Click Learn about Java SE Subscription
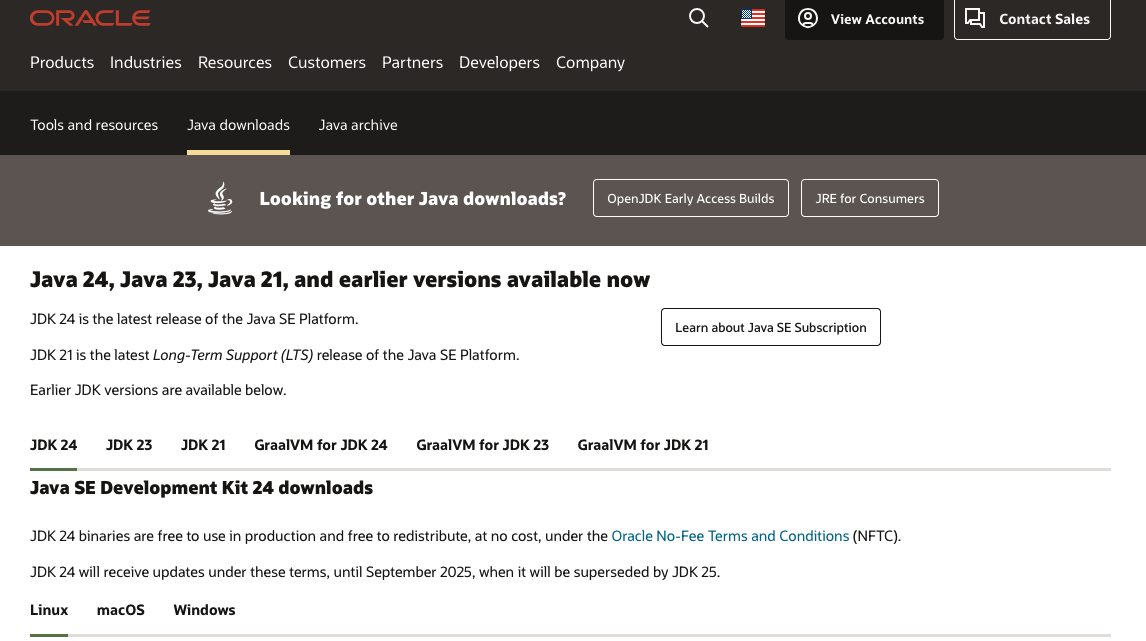This screenshot has width=1146, height=641. coord(771,327)
